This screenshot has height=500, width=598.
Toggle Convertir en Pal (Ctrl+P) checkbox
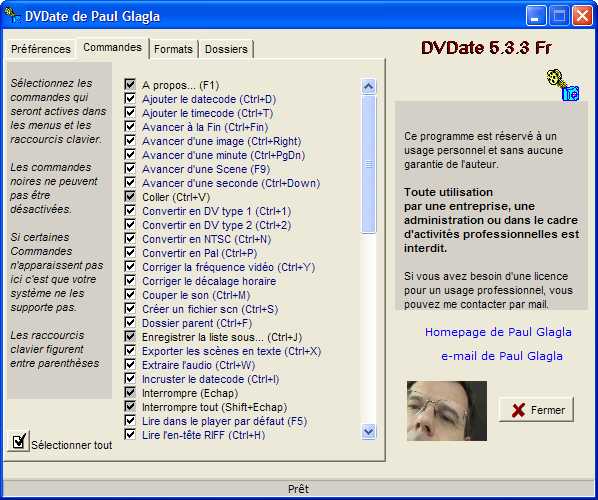[x=130, y=252]
